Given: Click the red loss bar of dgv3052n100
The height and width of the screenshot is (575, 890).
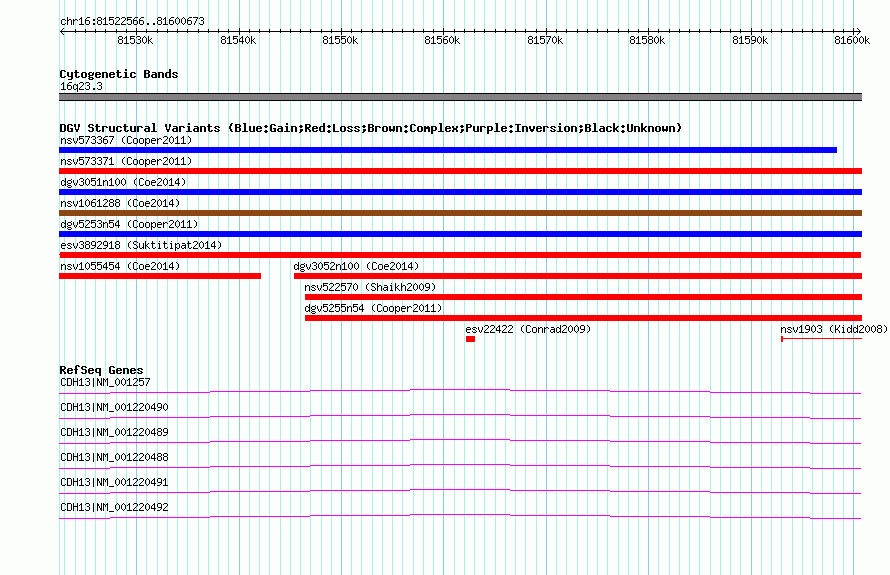Looking at the screenshot, I should click(578, 276).
